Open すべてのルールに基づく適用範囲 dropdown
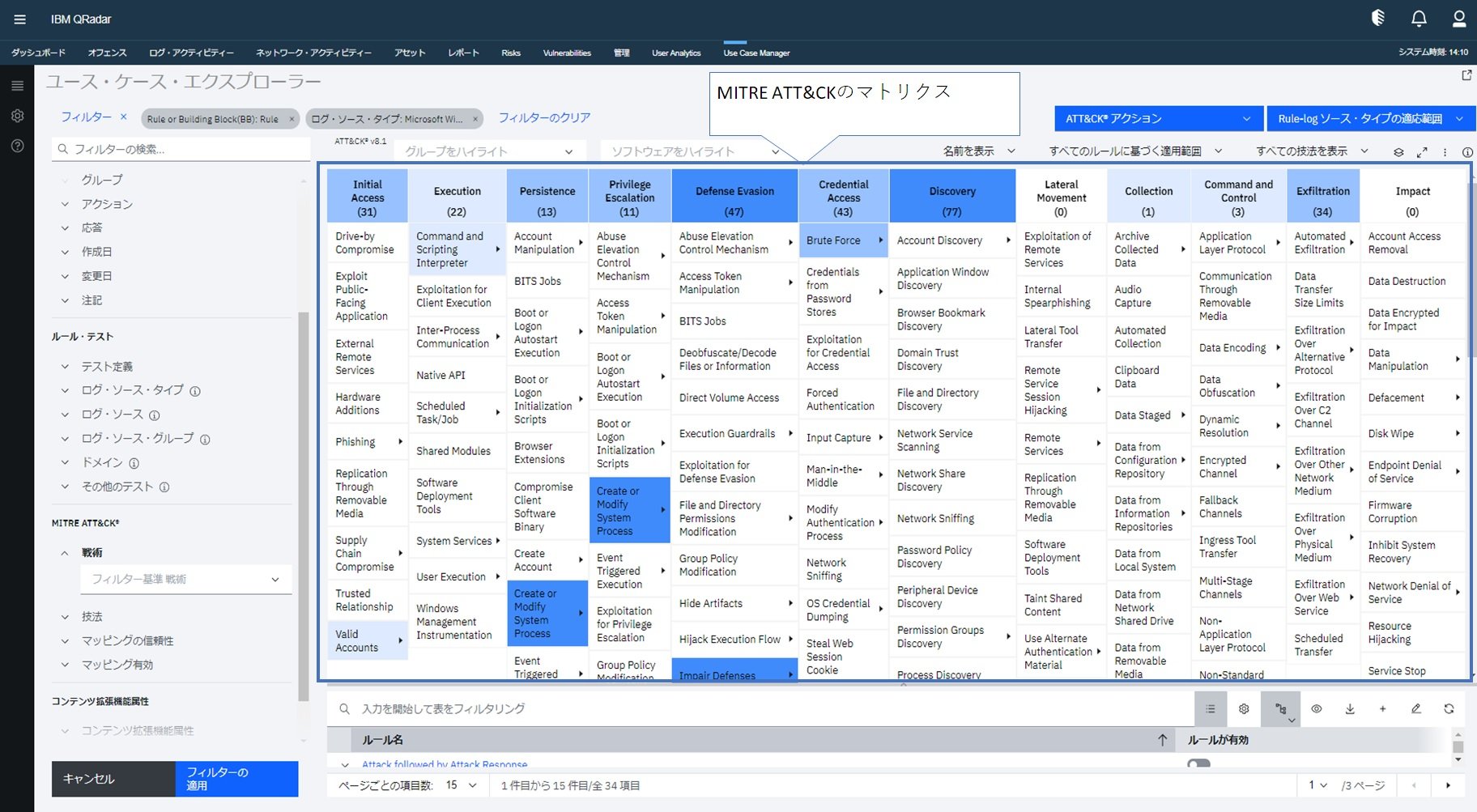This screenshot has height=812, width=1477. (1135, 151)
